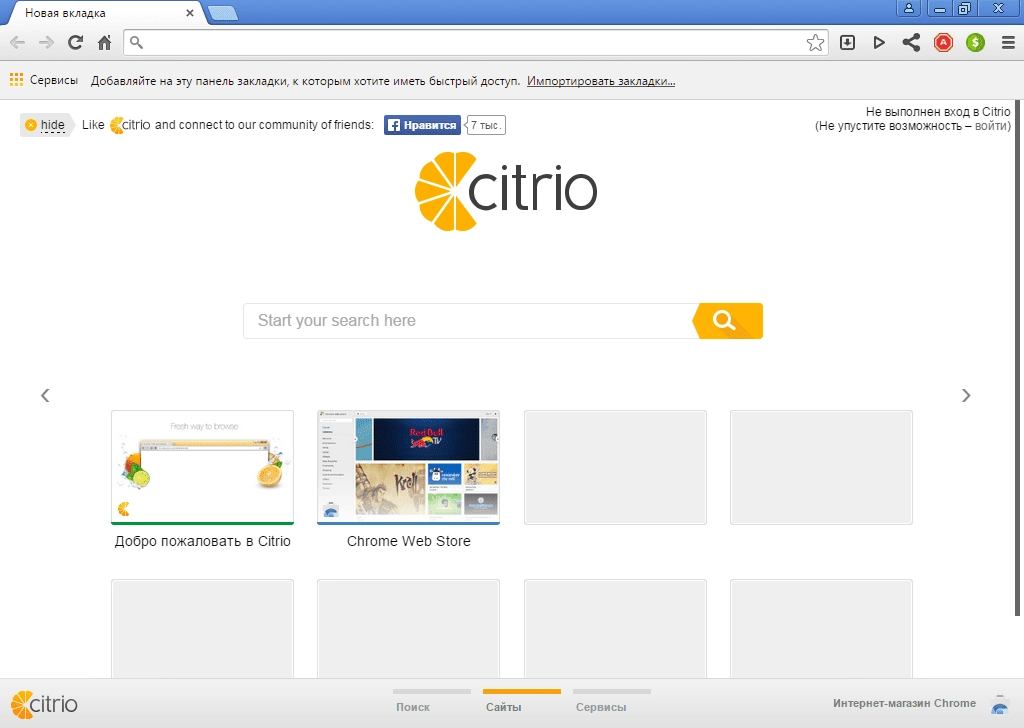This screenshot has width=1024, height=728.
Task: Click the user profile button in titlebar
Action: (908, 8)
